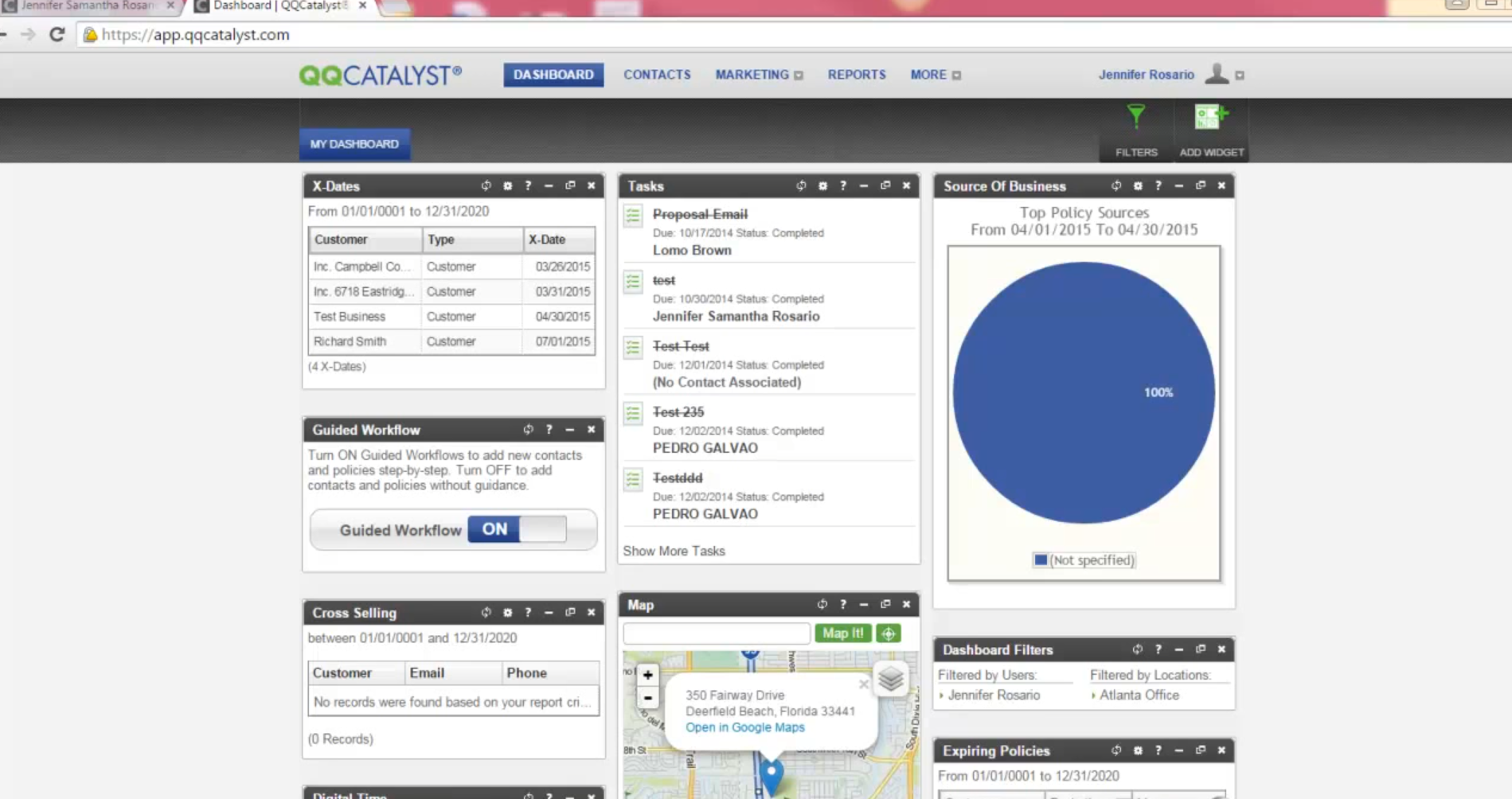Open the Reports menu
This screenshot has height=799, width=1512.
tap(856, 75)
